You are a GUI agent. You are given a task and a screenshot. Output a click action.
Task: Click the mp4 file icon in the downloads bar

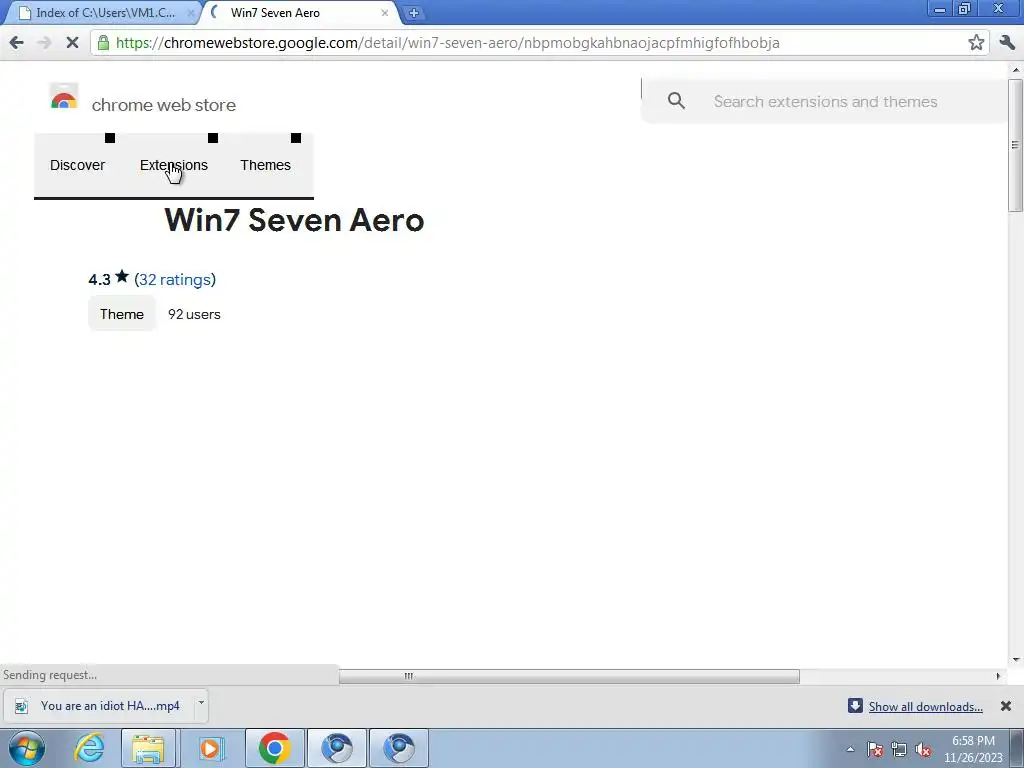click(22, 706)
